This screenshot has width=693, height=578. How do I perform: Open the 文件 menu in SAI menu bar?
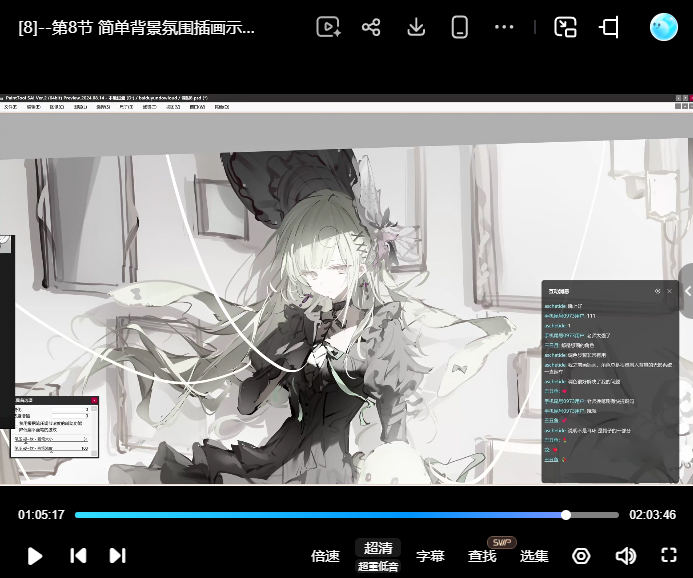tap(10, 107)
